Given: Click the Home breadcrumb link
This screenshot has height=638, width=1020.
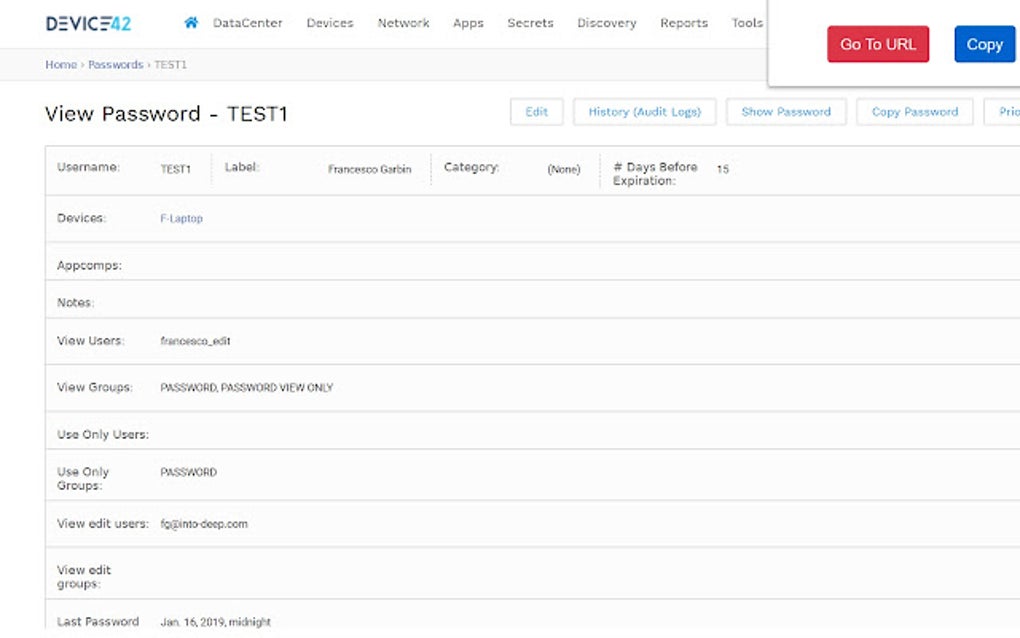Looking at the screenshot, I should click(x=60, y=63).
